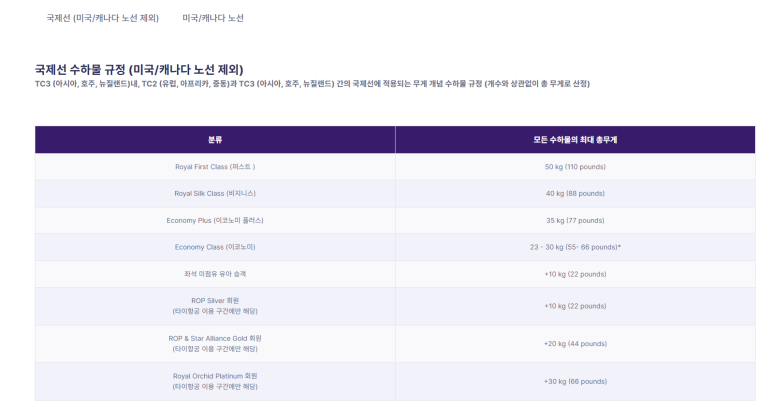Viewport: 773px width, 407px height.
Task: Click the 40 kg (88 pounds) value
Action: (575, 194)
